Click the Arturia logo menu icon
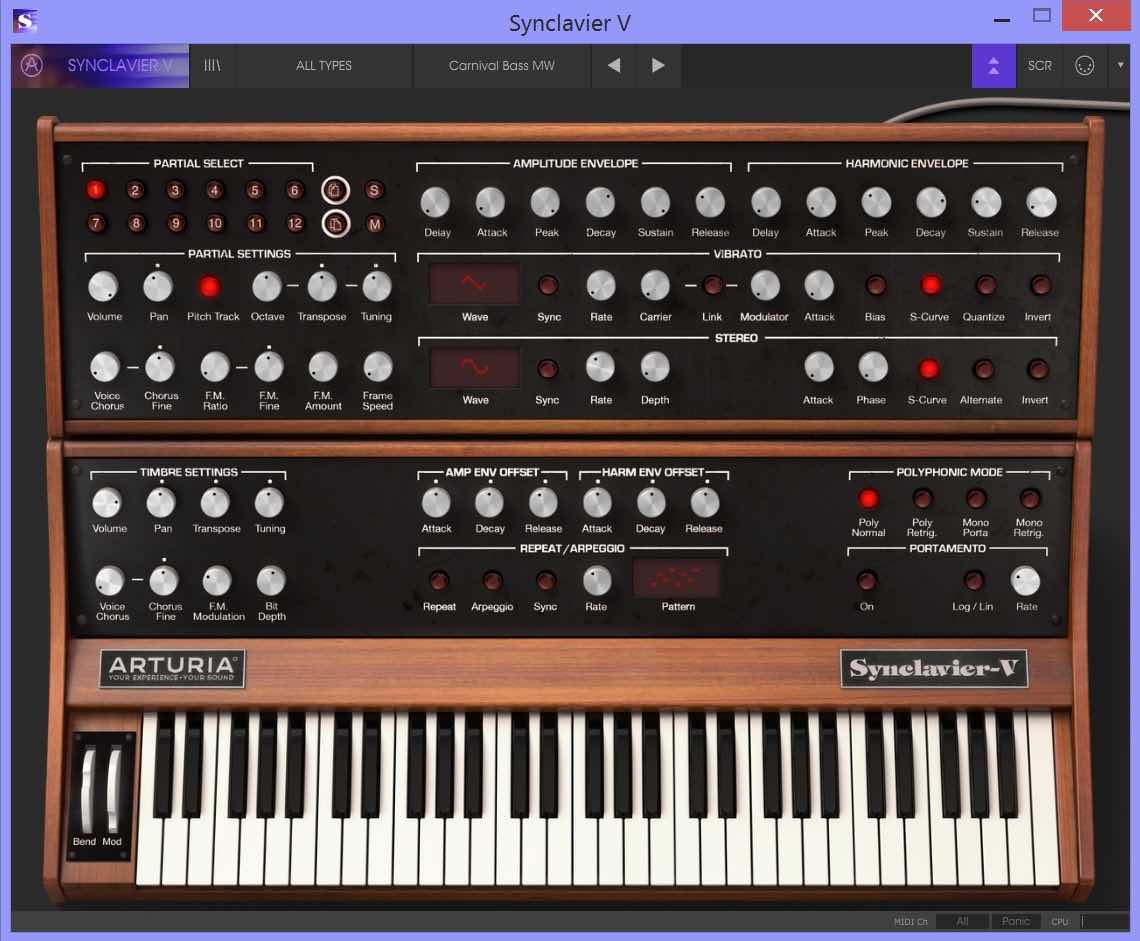The height and width of the screenshot is (941, 1140). coord(32,66)
